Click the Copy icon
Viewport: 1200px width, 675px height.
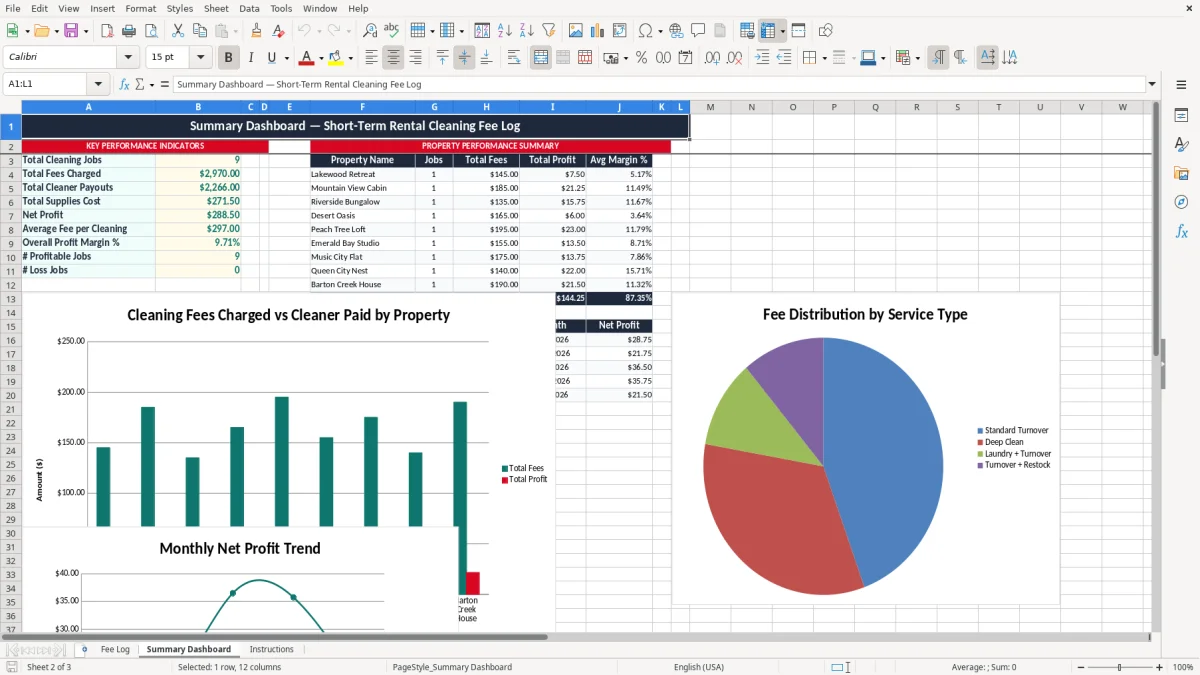click(x=199, y=31)
